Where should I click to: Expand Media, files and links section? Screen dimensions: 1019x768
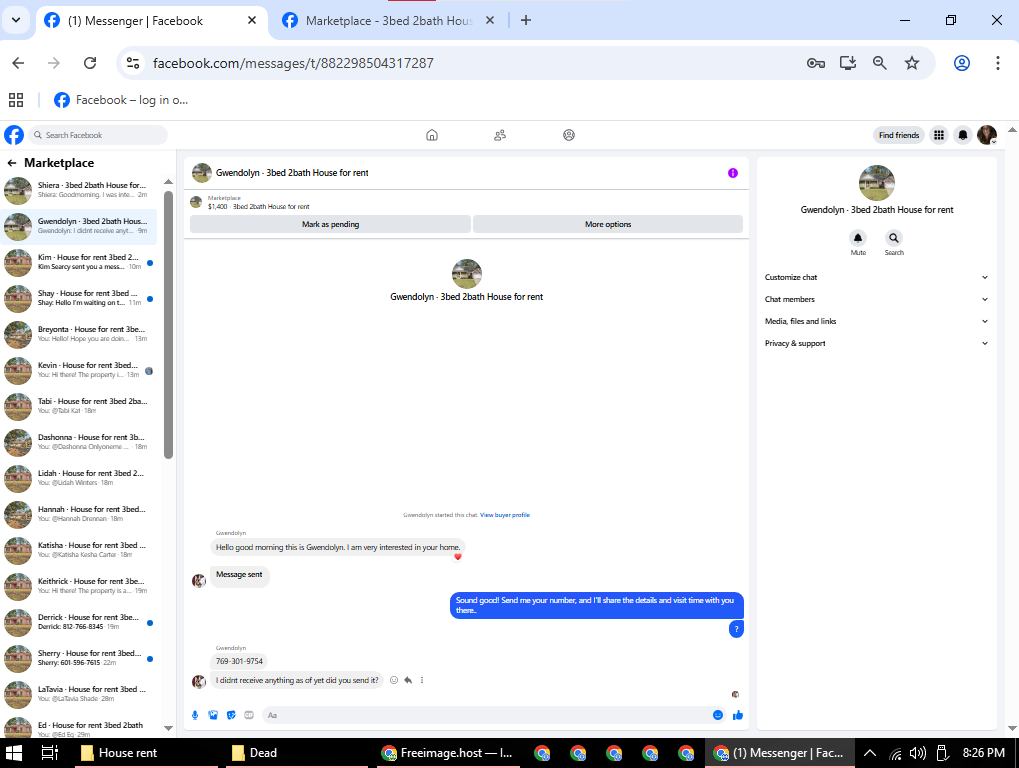tap(876, 322)
